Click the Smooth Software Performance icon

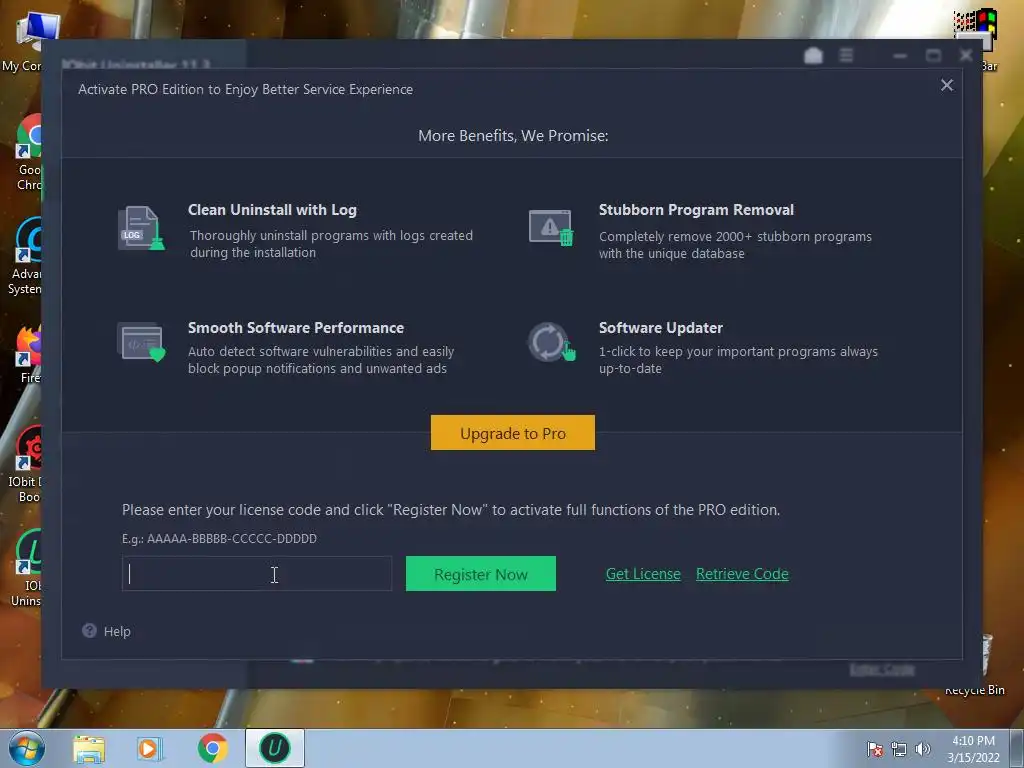tap(141, 342)
